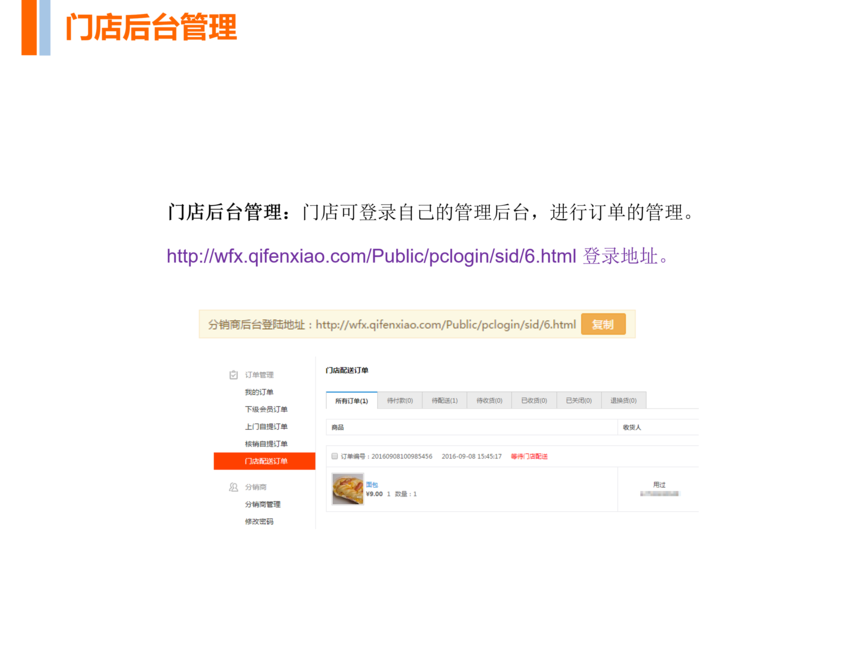The width and height of the screenshot is (860, 645).
Task: Click the 分销商 section header
Action: pos(256,487)
